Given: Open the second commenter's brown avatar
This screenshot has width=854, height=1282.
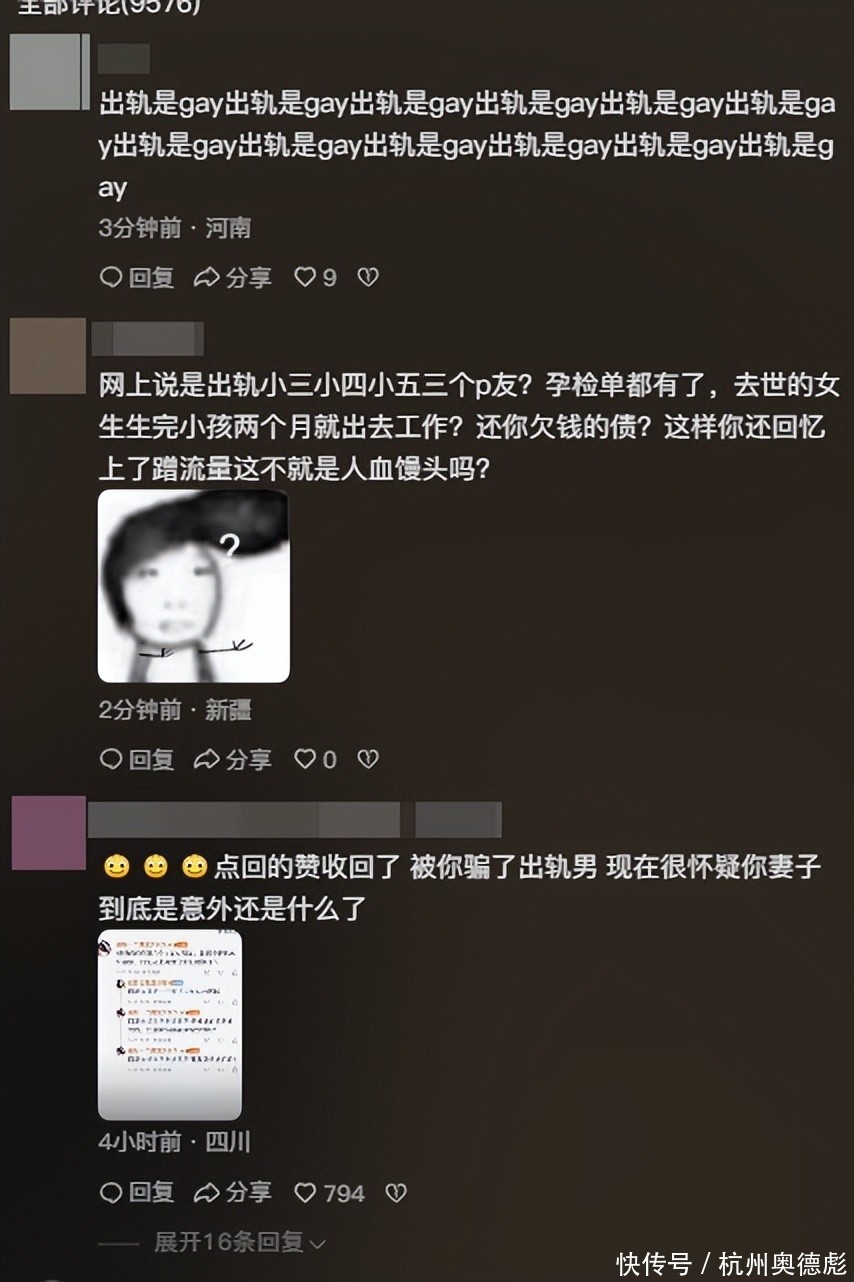Looking at the screenshot, I should [48, 356].
